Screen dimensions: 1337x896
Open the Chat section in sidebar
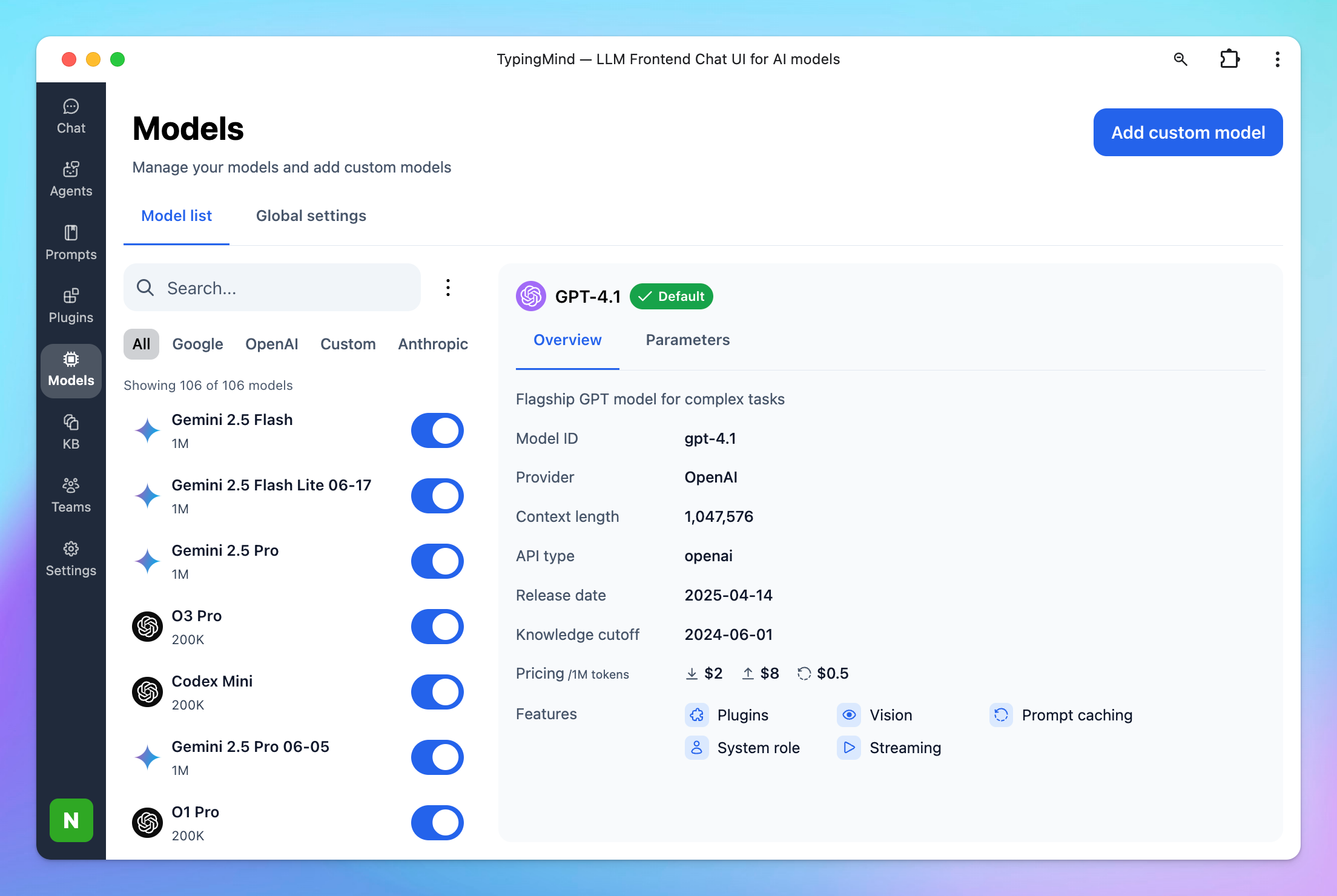[71, 117]
